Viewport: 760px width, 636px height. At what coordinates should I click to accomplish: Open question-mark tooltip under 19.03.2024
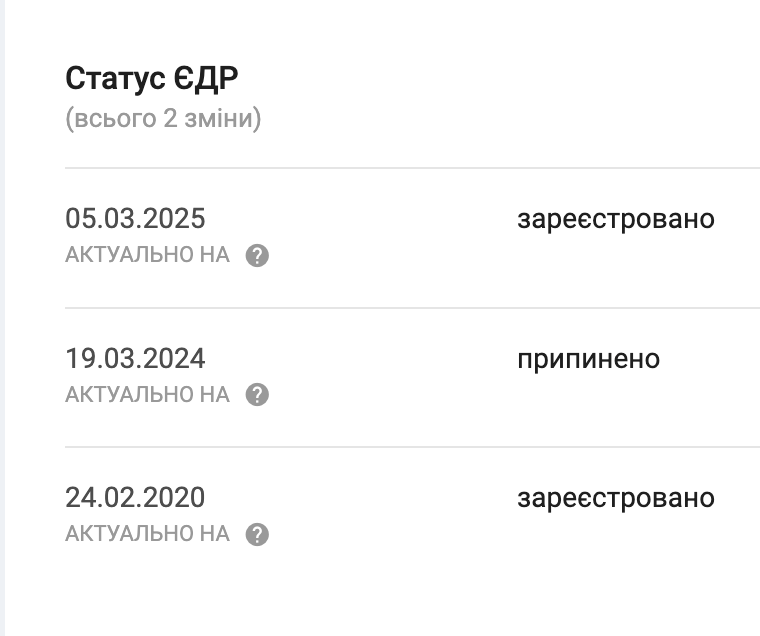click(257, 395)
